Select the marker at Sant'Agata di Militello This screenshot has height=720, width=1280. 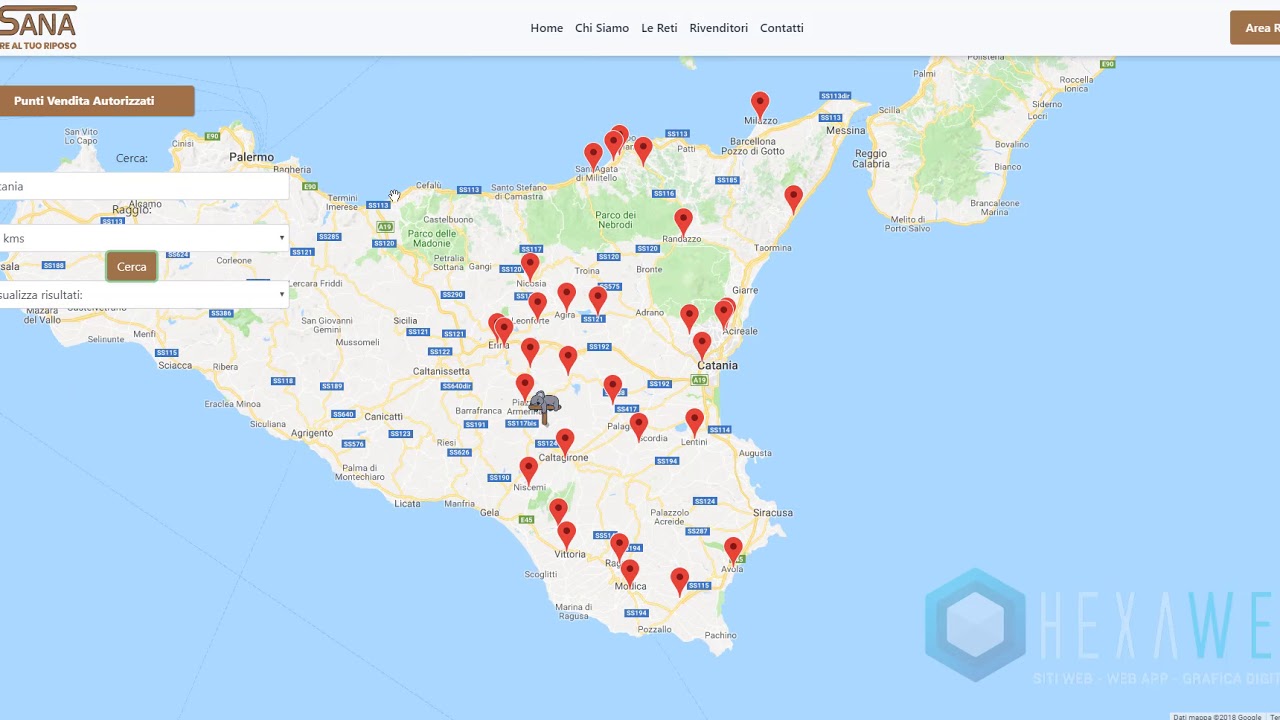point(593,156)
